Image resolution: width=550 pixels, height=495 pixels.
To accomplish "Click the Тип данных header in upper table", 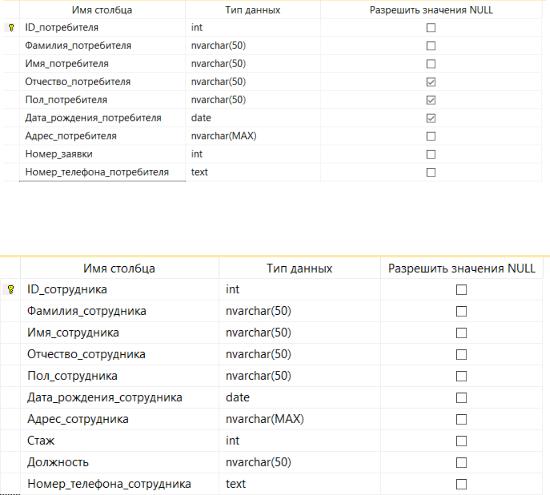I will click(253, 10).
